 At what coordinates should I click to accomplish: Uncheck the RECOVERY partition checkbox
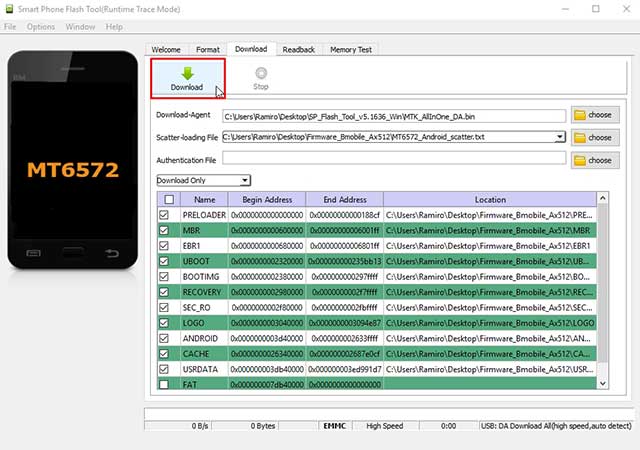point(164,292)
